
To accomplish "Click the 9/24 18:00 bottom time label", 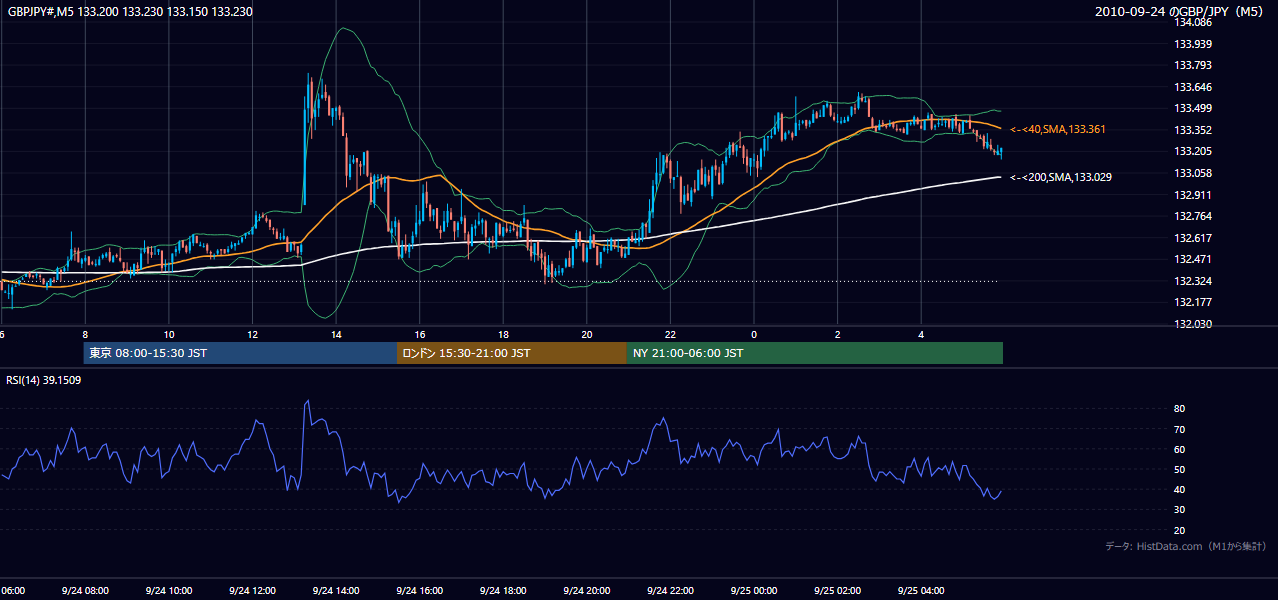I will pyautogui.click(x=503, y=590).
